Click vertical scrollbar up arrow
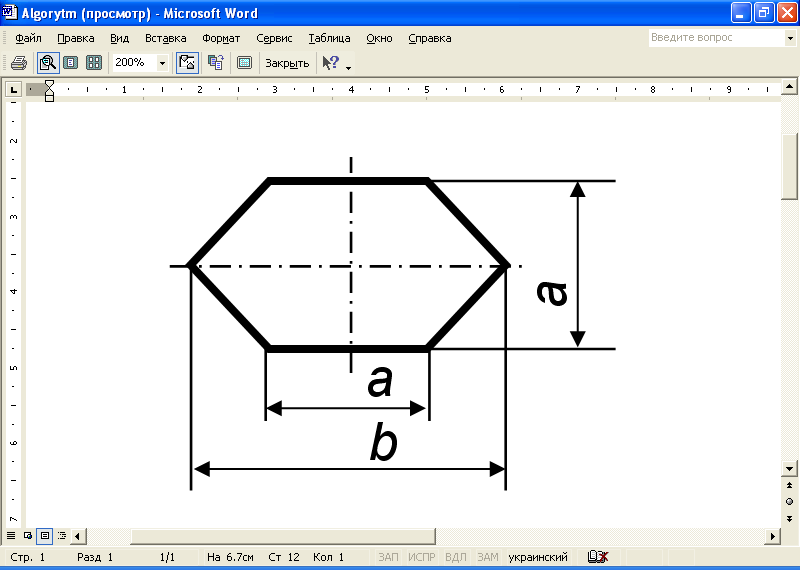800x570 pixels. pyautogui.click(x=789, y=87)
